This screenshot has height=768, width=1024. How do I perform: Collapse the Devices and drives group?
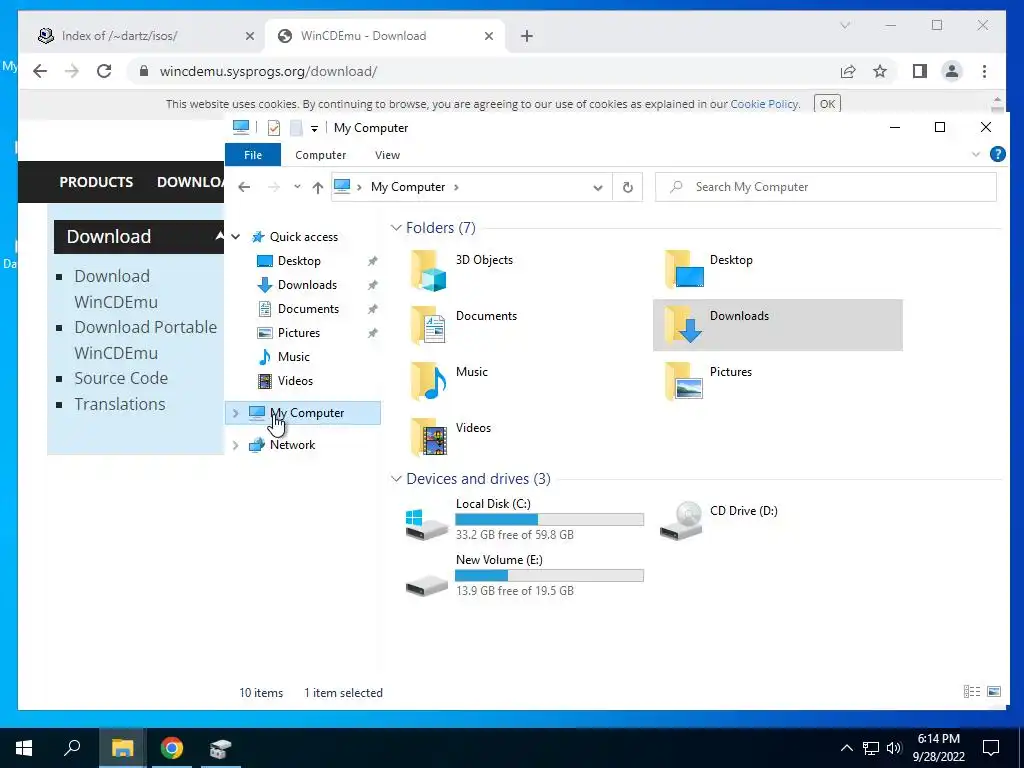click(396, 479)
